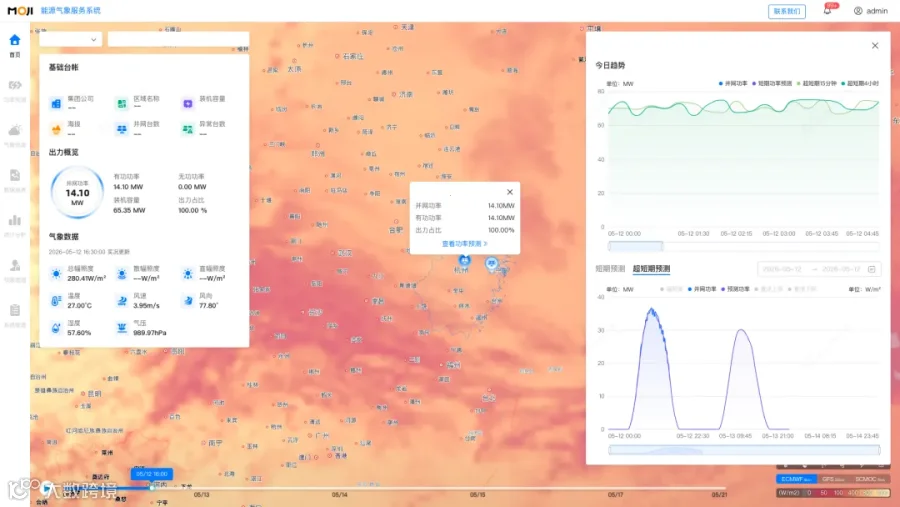
Task: Click the 风向 wind direction icon
Action: click(x=188, y=301)
